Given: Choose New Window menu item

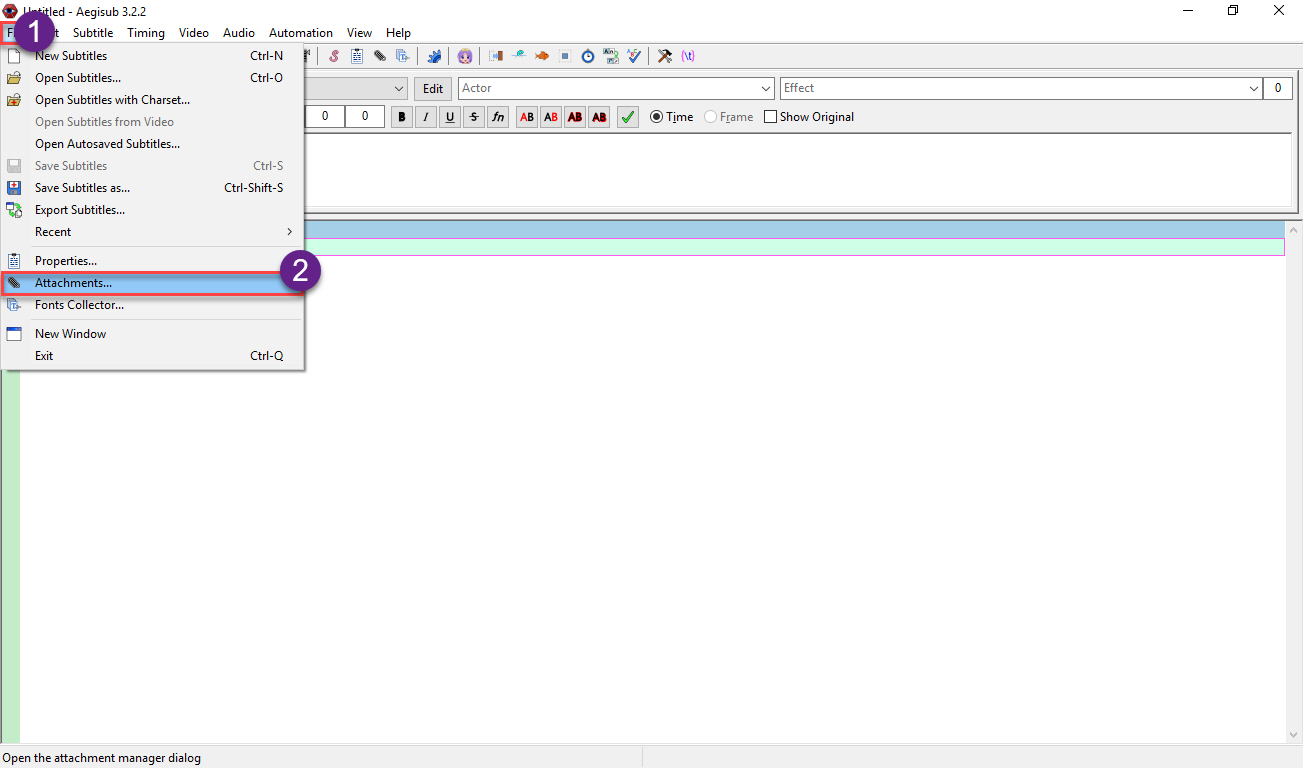Looking at the screenshot, I should point(153,334).
